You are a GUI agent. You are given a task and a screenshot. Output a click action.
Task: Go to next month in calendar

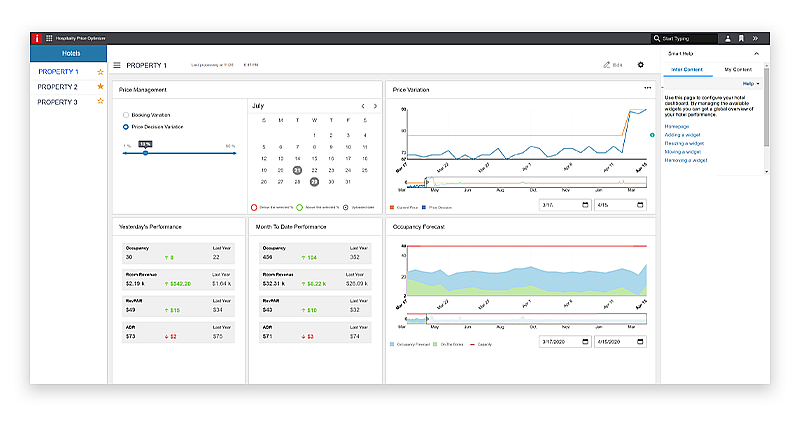point(376,106)
